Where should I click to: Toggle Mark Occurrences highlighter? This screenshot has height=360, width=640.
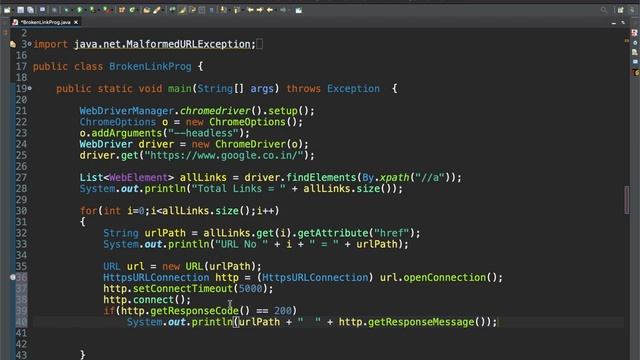[x=182, y=10]
